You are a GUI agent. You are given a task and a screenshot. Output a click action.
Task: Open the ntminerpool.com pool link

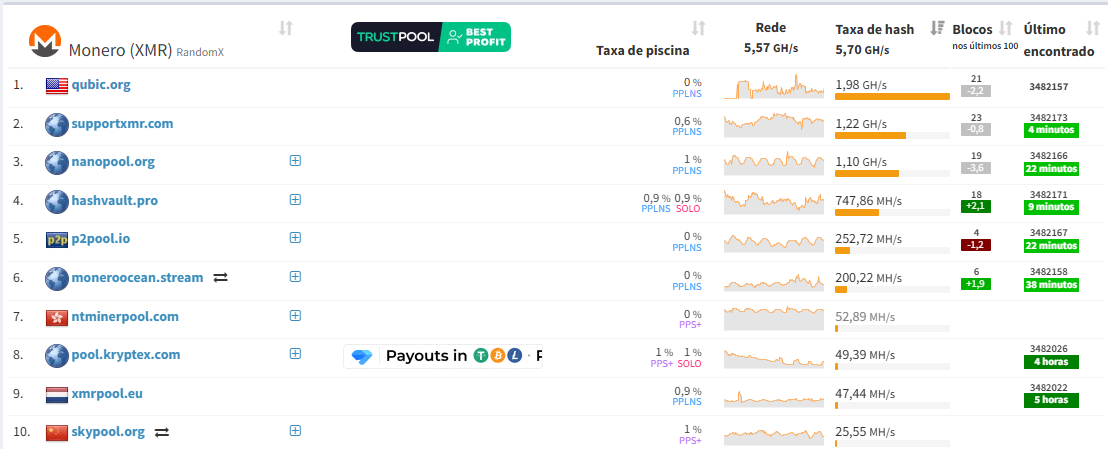[x=125, y=317]
